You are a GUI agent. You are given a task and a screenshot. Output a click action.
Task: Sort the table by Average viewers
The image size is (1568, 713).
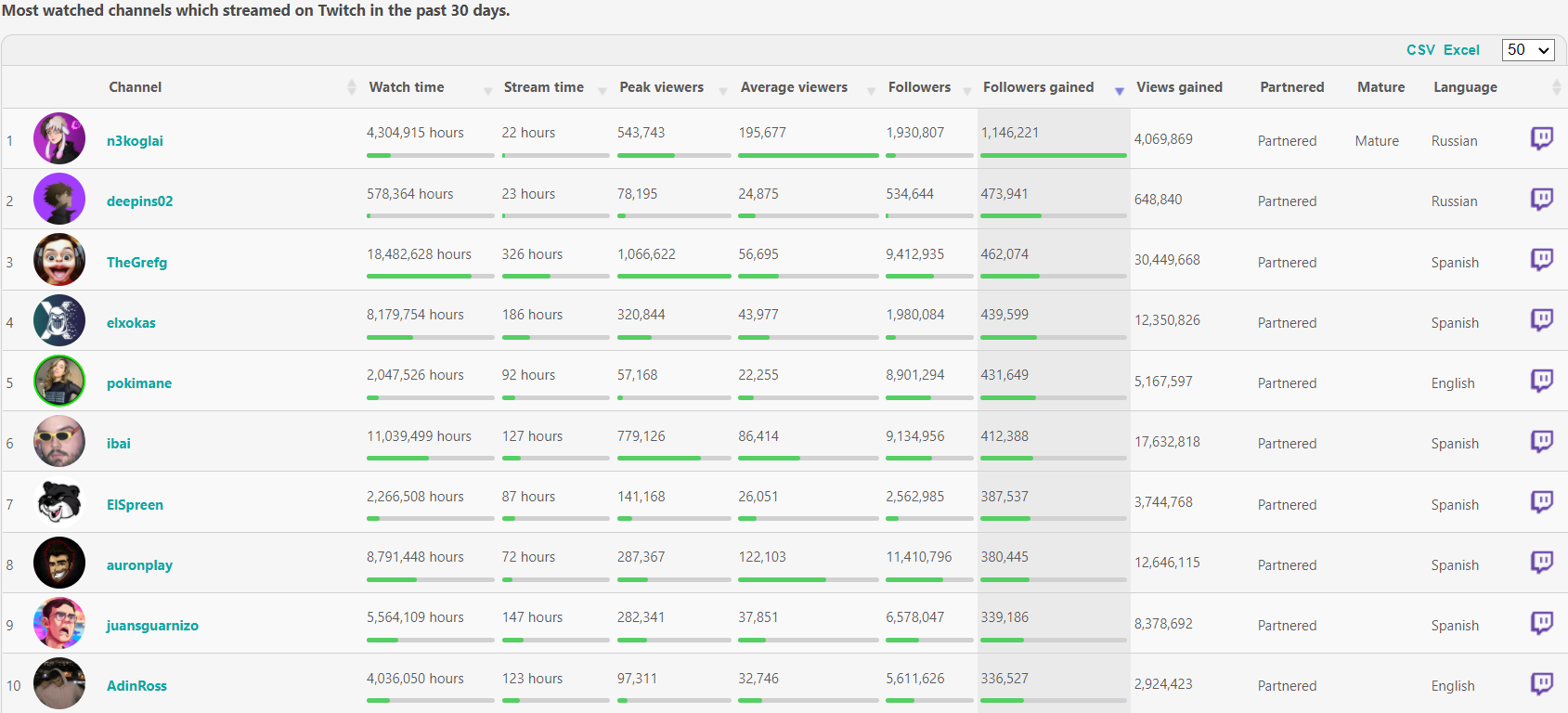tap(794, 87)
